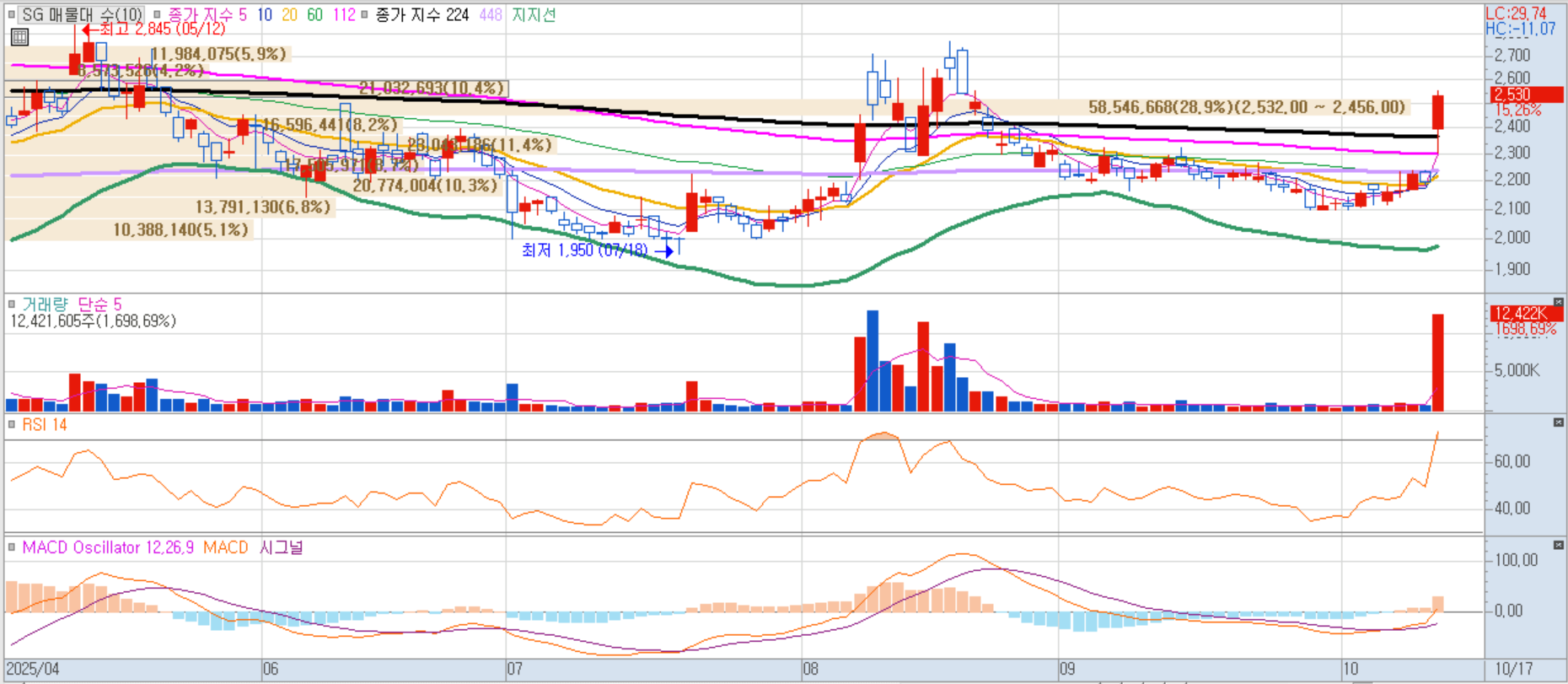Toggle the MACD Oscillator panel marker
1568x684 pixels.
click(12, 547)
